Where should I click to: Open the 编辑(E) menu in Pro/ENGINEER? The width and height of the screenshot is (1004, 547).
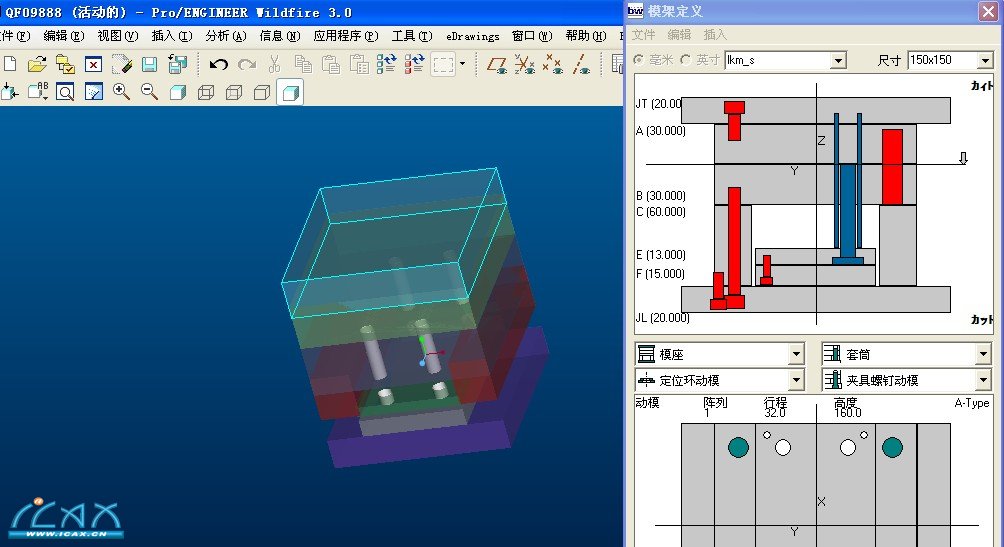(x=63, y=36)
